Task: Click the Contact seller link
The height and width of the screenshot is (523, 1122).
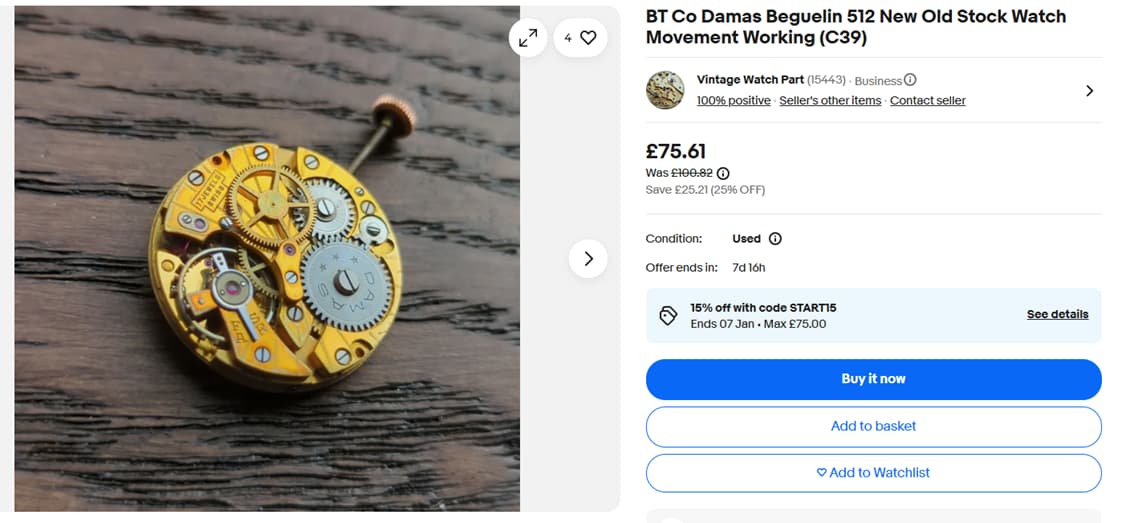Action: pyautogui.click(x=927, y=101)
